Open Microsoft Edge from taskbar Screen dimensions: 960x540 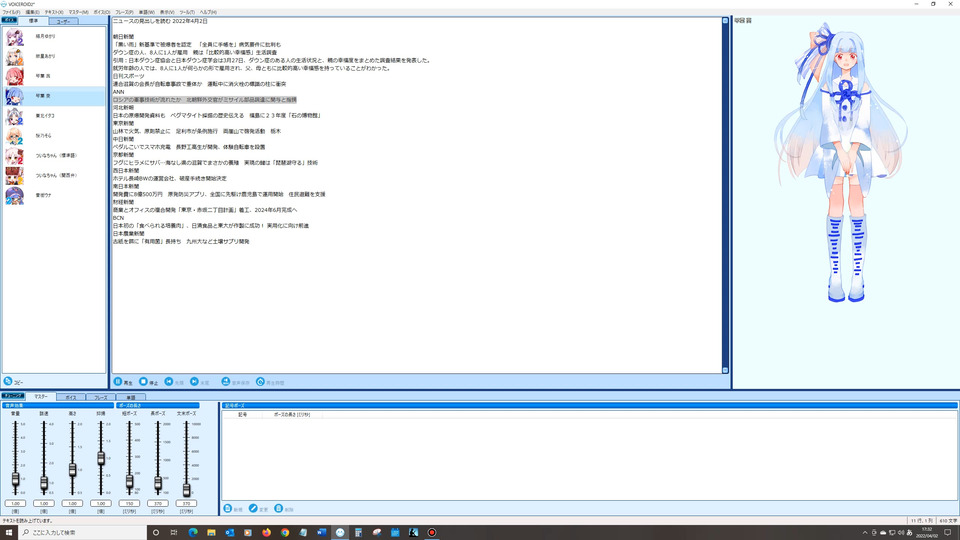point(193,533)
